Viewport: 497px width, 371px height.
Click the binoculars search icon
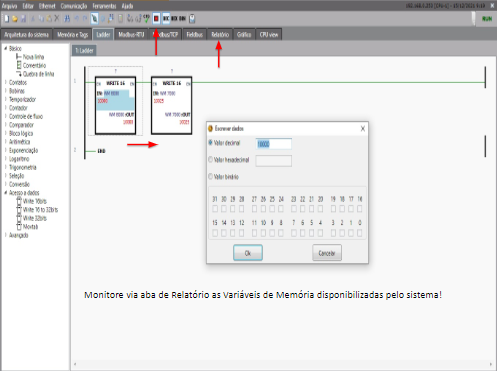67,19
